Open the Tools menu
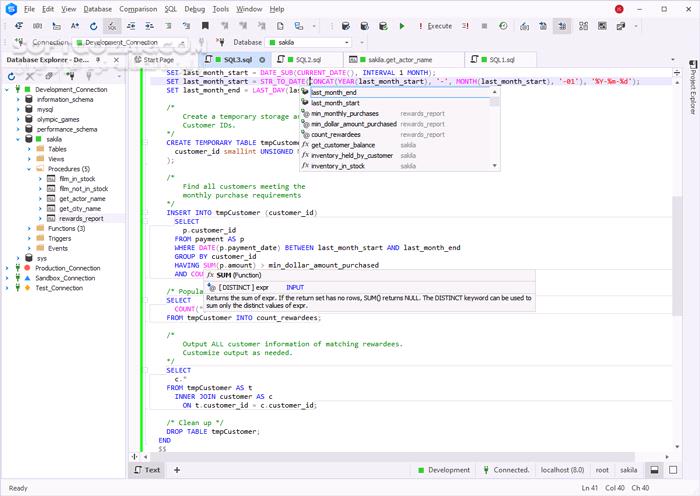This screenshot has height=496, width=700. [221, 9]
